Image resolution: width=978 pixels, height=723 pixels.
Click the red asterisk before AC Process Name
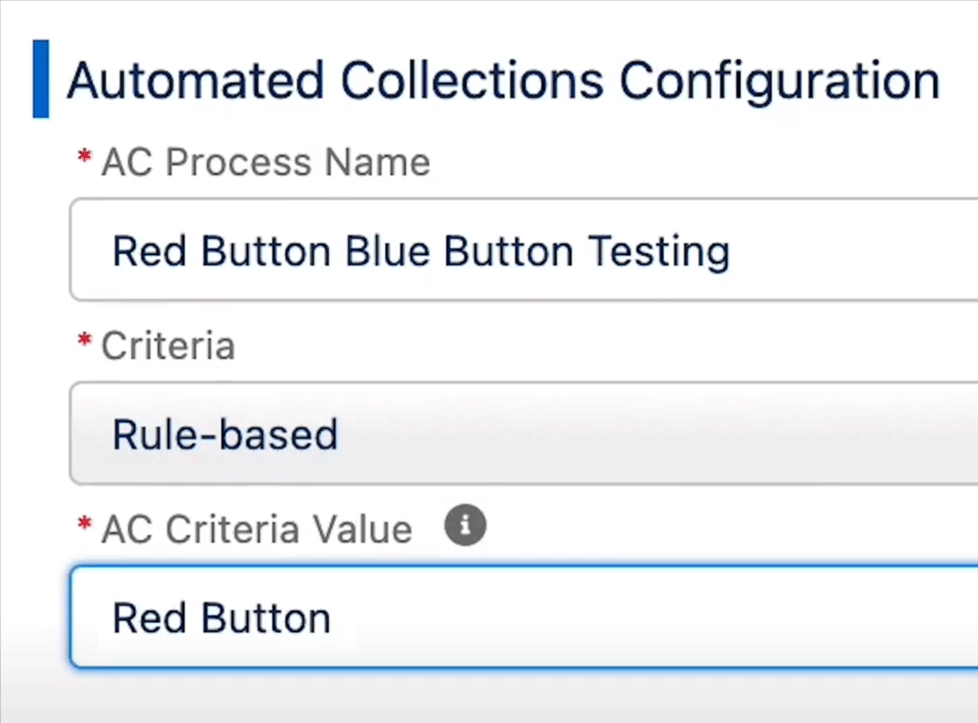[x=84, y=156]
